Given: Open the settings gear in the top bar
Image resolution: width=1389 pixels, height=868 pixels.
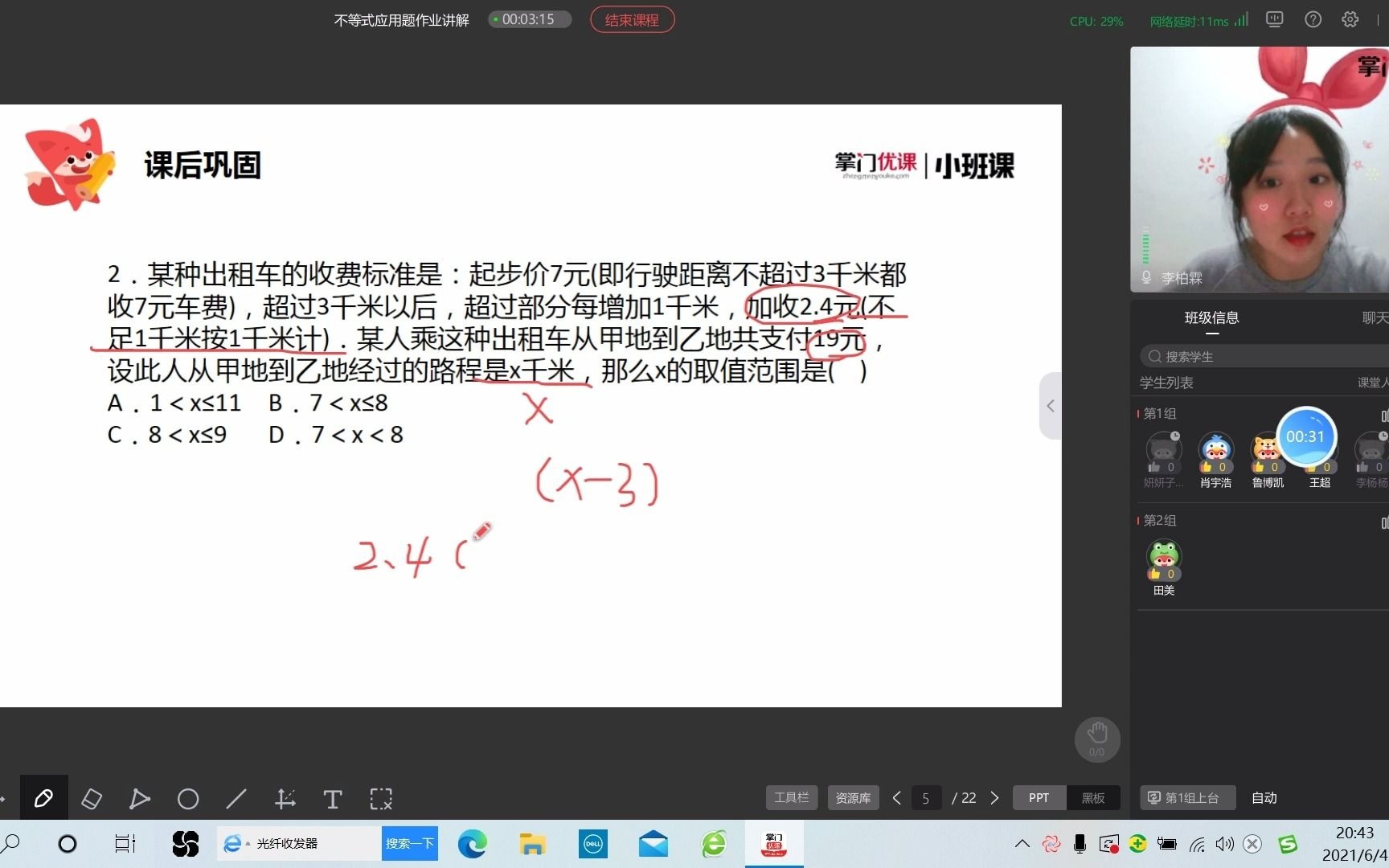Looking at the screenshot, I should [1350, 18].
